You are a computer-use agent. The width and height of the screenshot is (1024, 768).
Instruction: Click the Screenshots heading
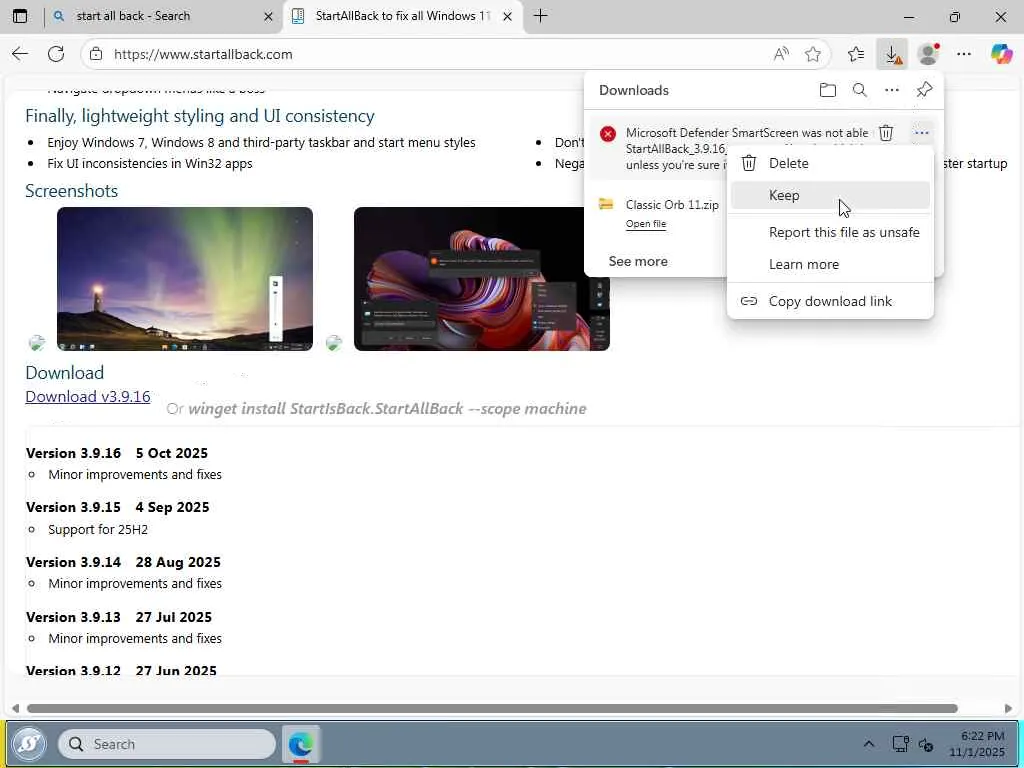pyautogui.click(x=72, y=191)
